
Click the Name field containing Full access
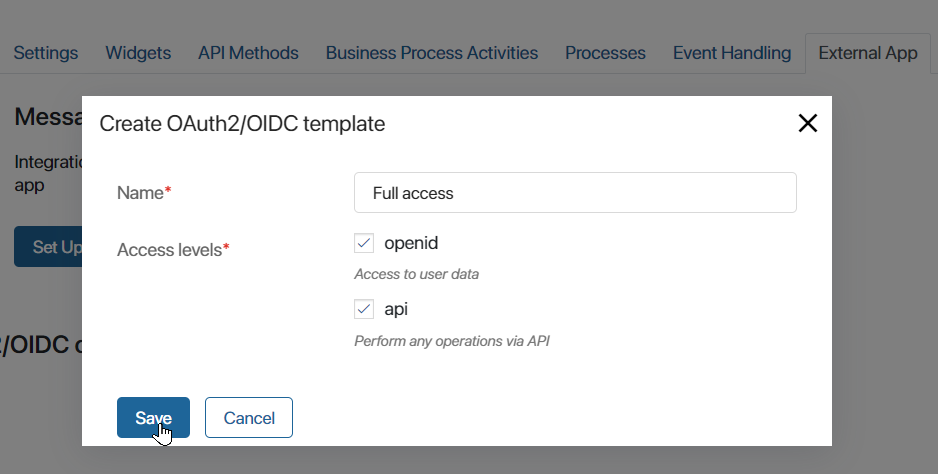(575, 193)
